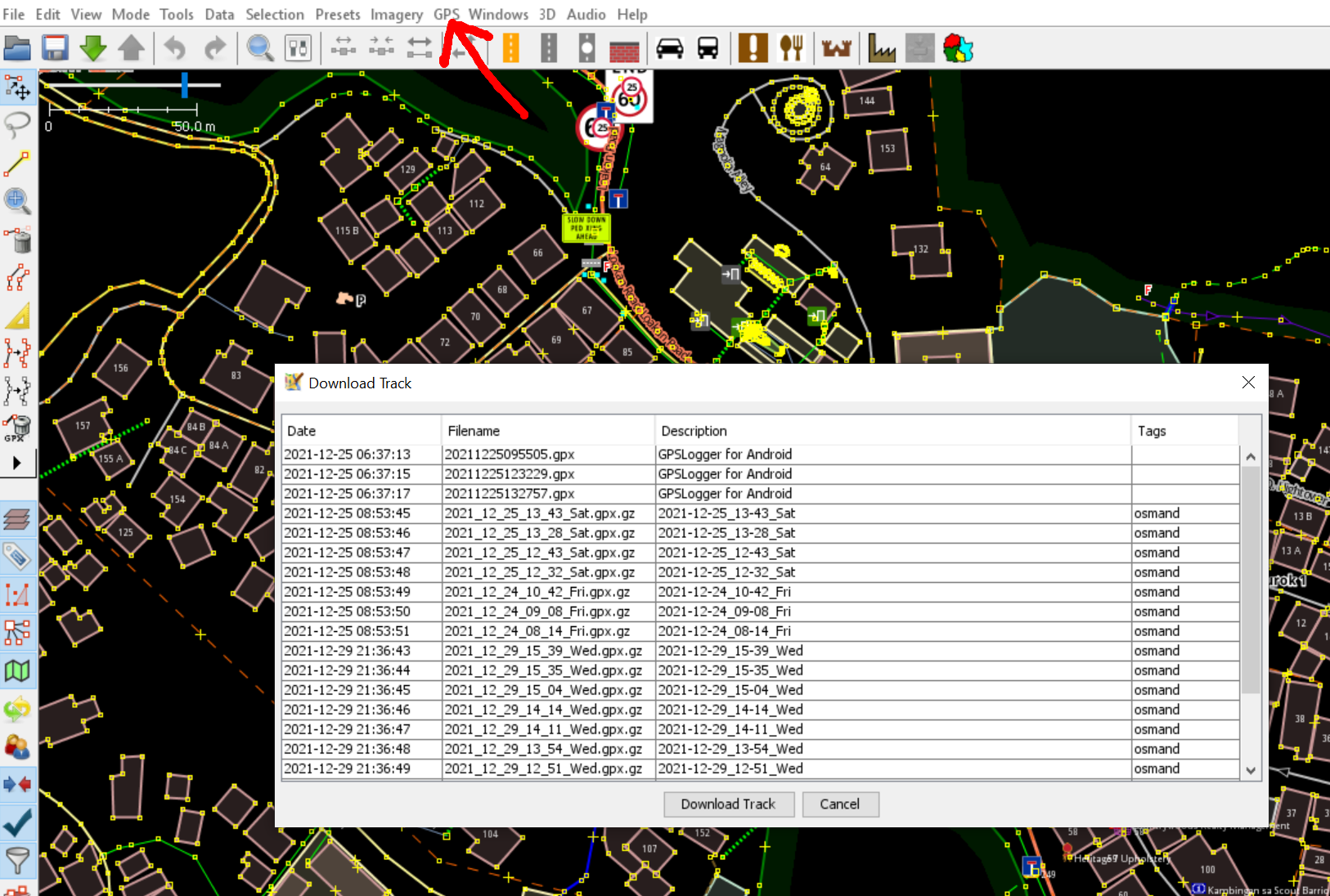Viewport: 1330px width, 896px height.
Task: Expand the sidebar with the arrow button
Action: pos(17,463)
